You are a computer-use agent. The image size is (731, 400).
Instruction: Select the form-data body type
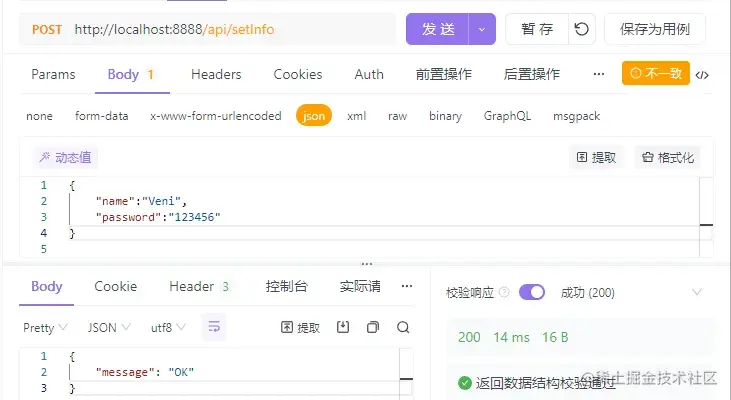pyautogui.click(x=102, y=116)
